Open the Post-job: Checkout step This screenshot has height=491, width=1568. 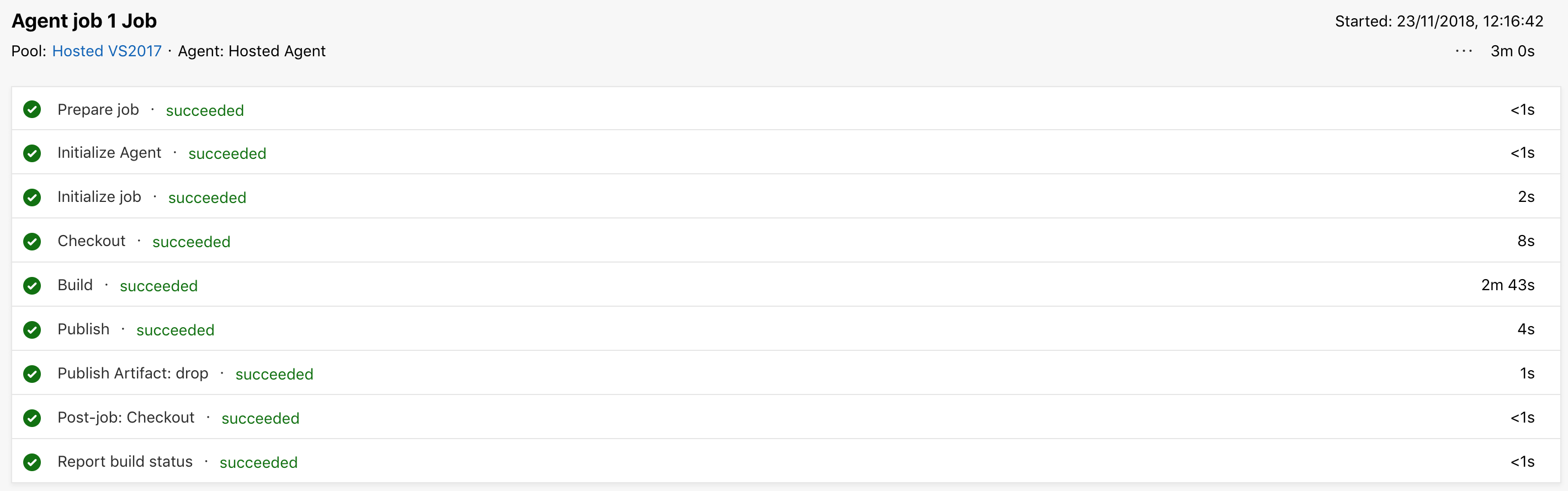coord(126,418)
